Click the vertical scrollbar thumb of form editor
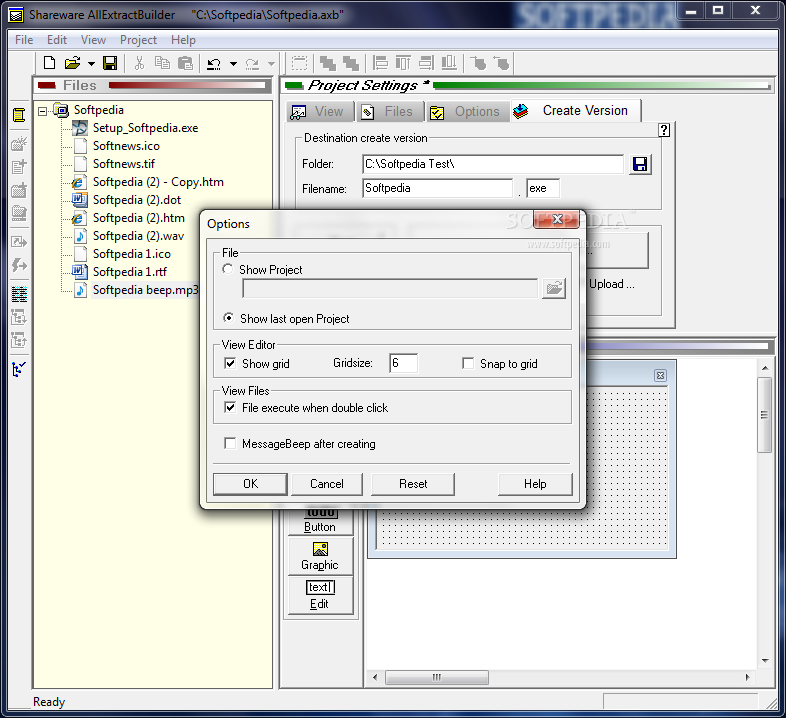Screen dimensions: 786x718 pos(764,415)
